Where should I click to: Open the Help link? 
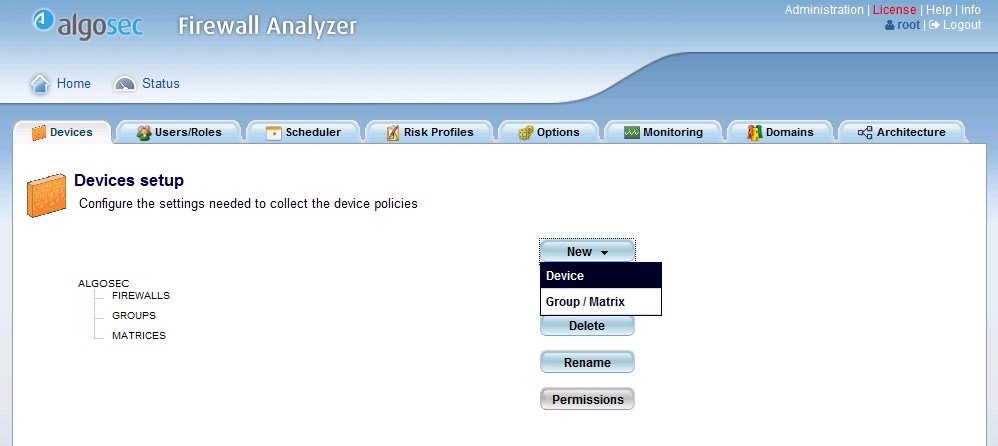[x=938, y=10]
